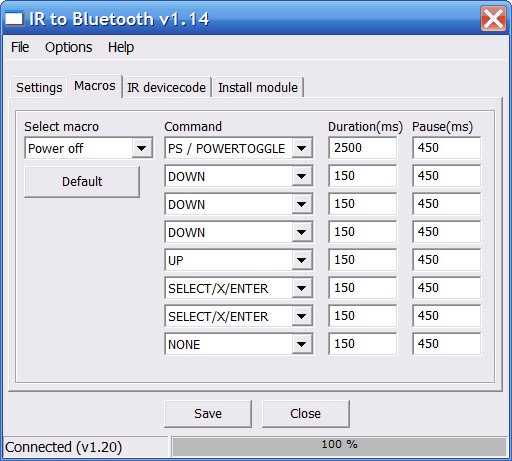
Task: Click the Close button at bottom
Action: point(306,414)
